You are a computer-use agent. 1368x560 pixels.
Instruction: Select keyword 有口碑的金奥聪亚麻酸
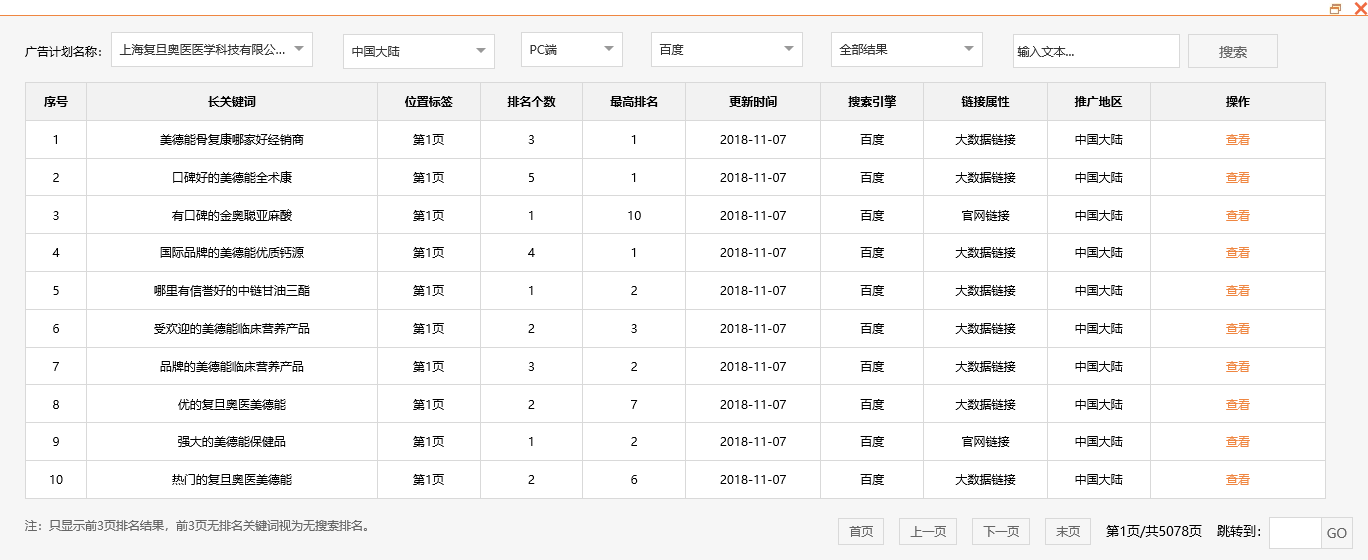click(232, 216)
